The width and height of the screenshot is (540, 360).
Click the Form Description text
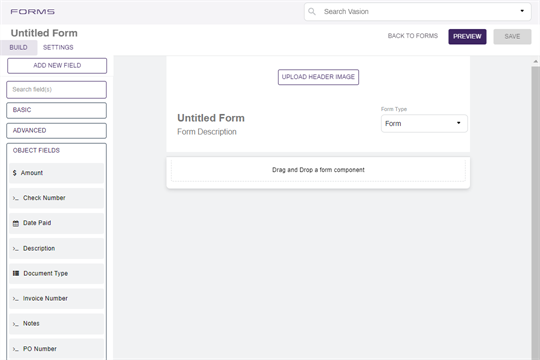[207, 132]
